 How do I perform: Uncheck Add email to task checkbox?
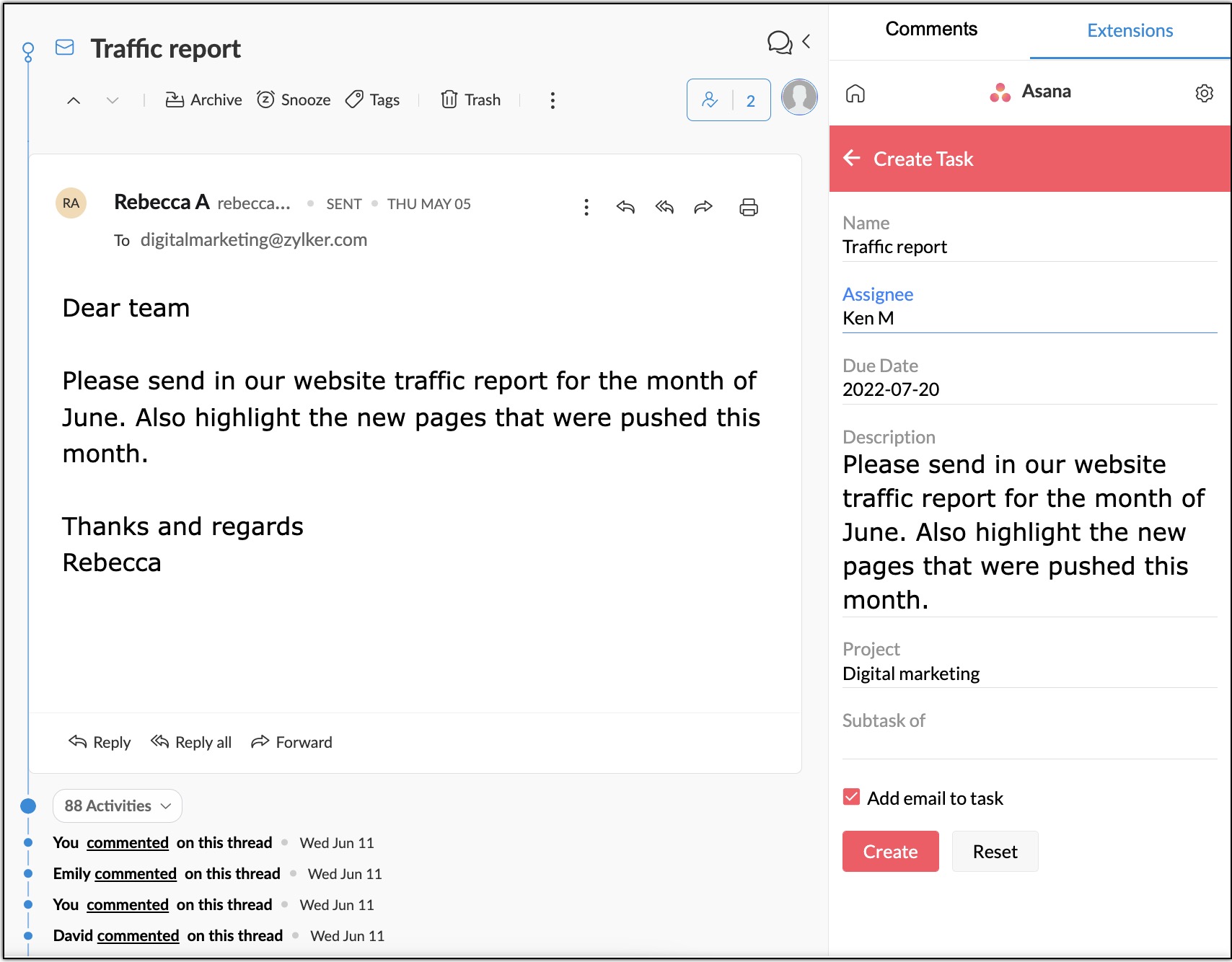coord(851,798)
